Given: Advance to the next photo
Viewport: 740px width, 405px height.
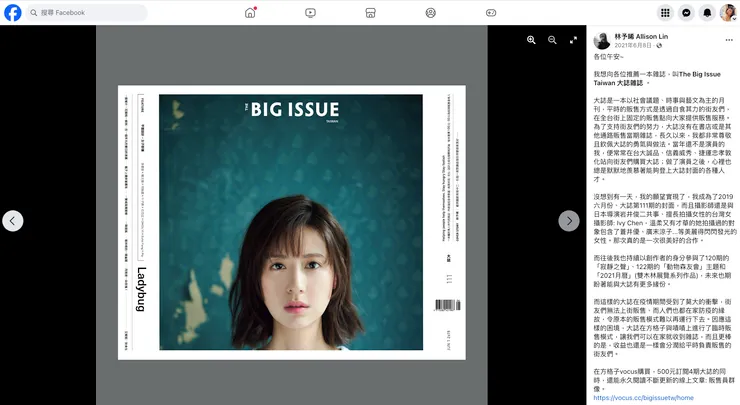Looking at the screenshot, I should (568, 220).
